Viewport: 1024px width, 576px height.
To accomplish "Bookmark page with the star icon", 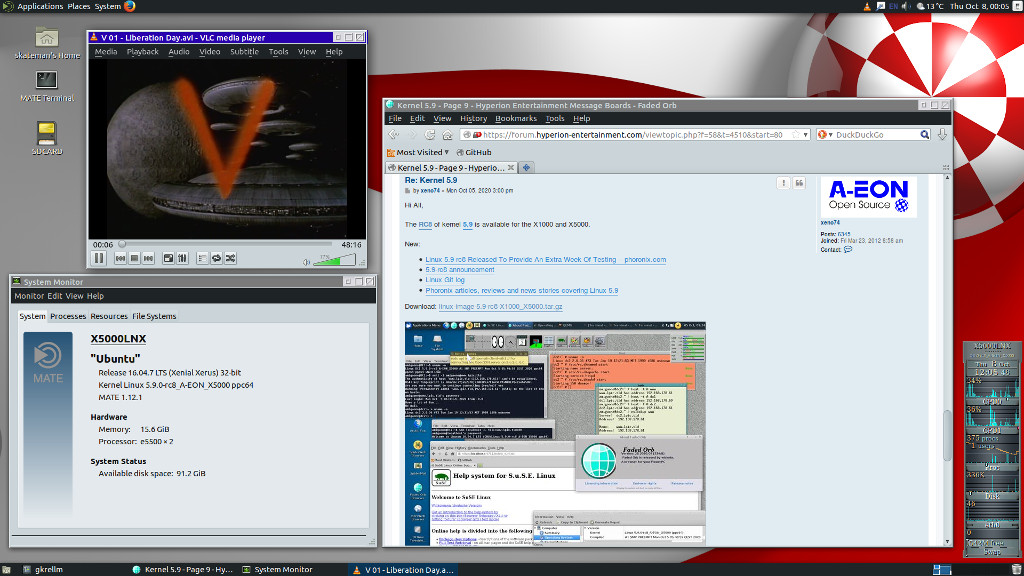I will click(795, 135).
